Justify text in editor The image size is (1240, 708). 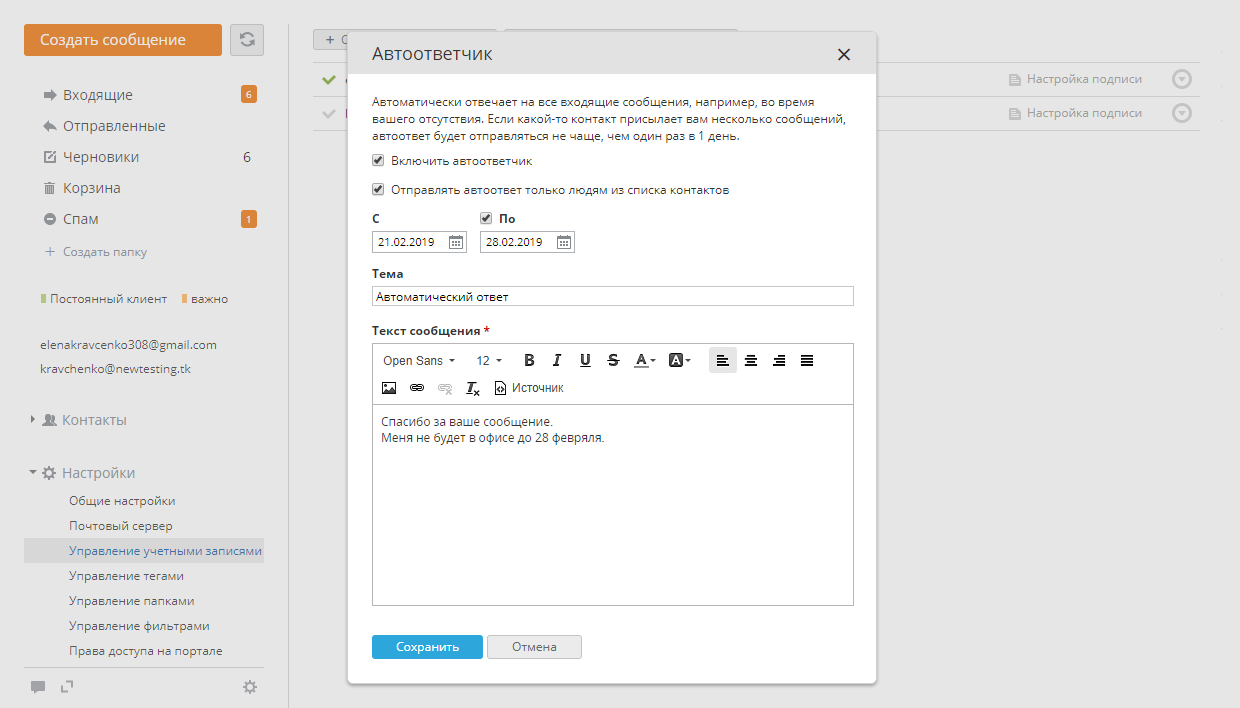(x=807, y=360)
